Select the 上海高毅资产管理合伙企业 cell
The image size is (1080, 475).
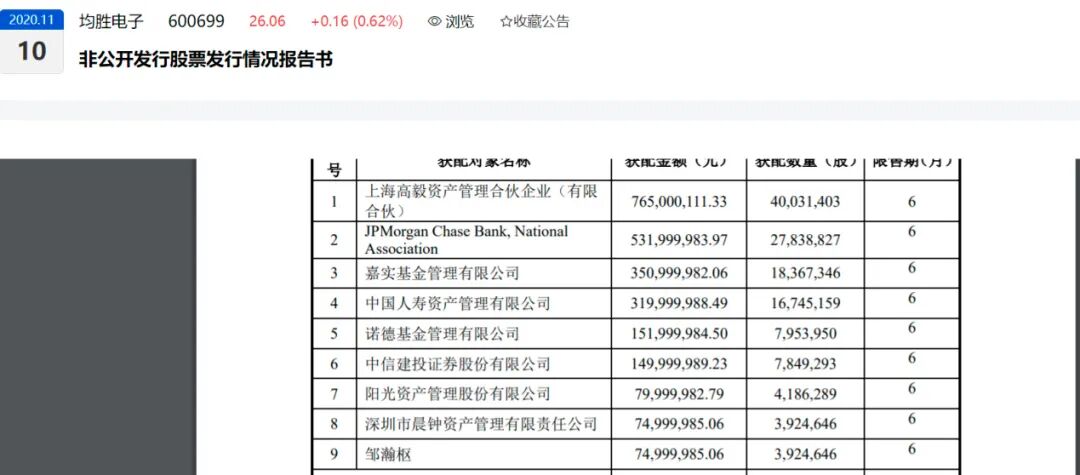tap(484, 201)
